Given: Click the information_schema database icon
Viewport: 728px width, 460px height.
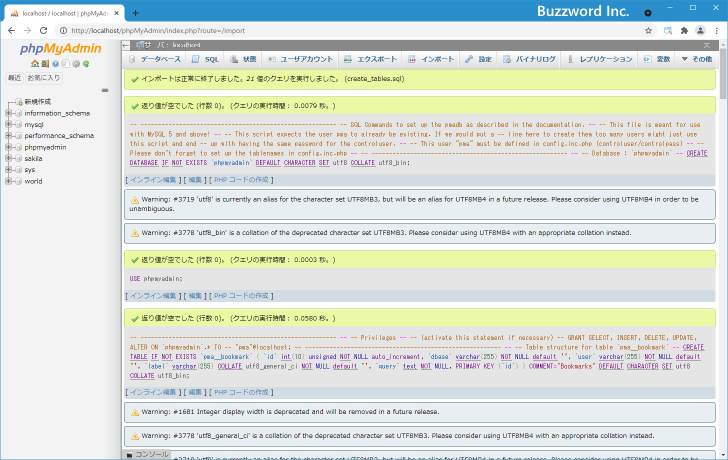Looking at the screenshot, I should click(x=19, y=113).
